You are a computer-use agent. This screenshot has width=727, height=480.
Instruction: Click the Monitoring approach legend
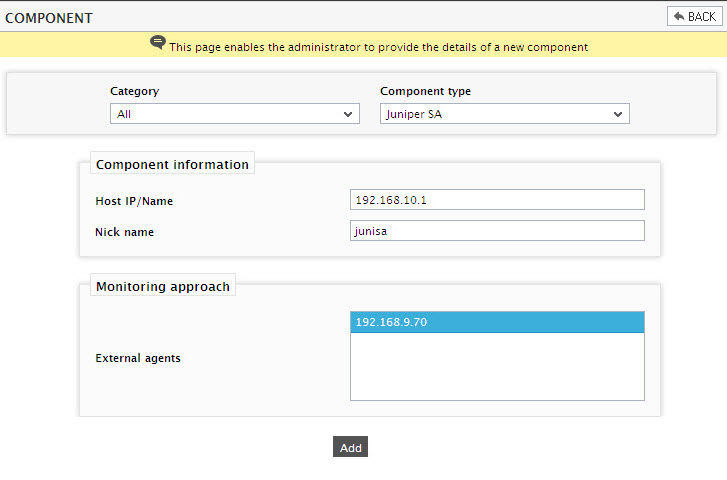[163, 286]
